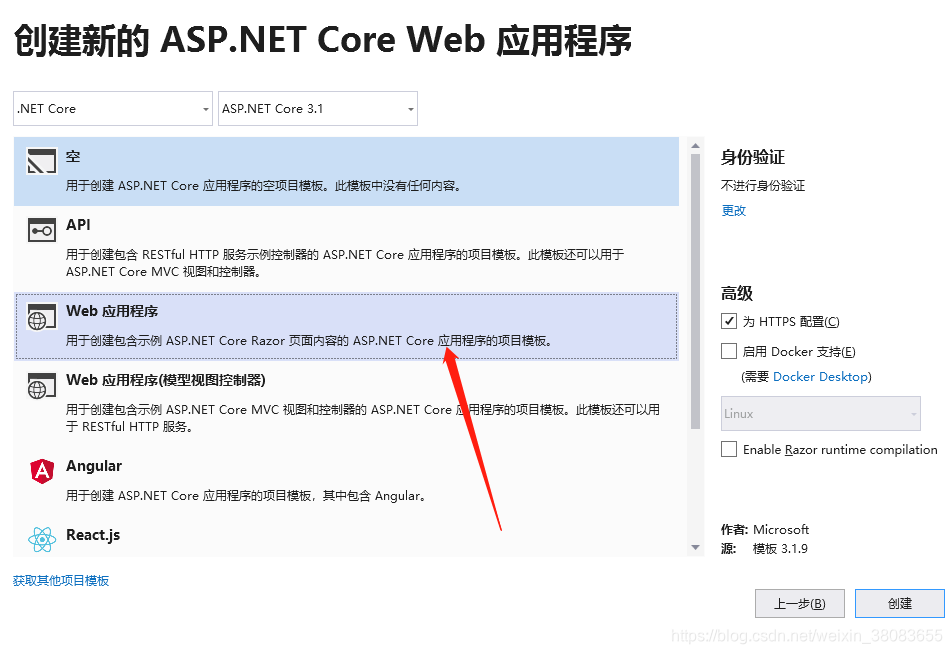Click the Web 应用程序 globe icon
This screenshot has width=952, height=654.
tap(41, 317)
